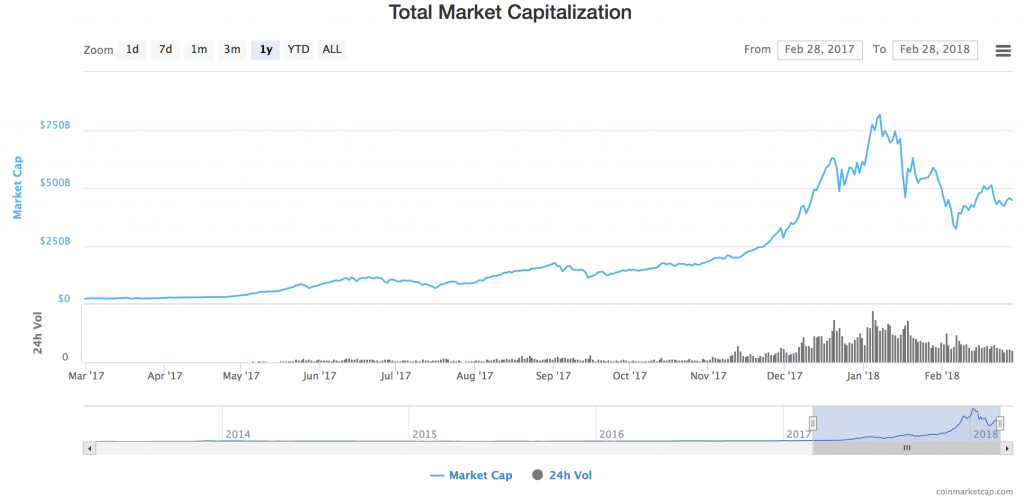Screen dimensions: 1024x499
Task: Click the Market Cap blue line legend marker
Action: pos(437,475)
